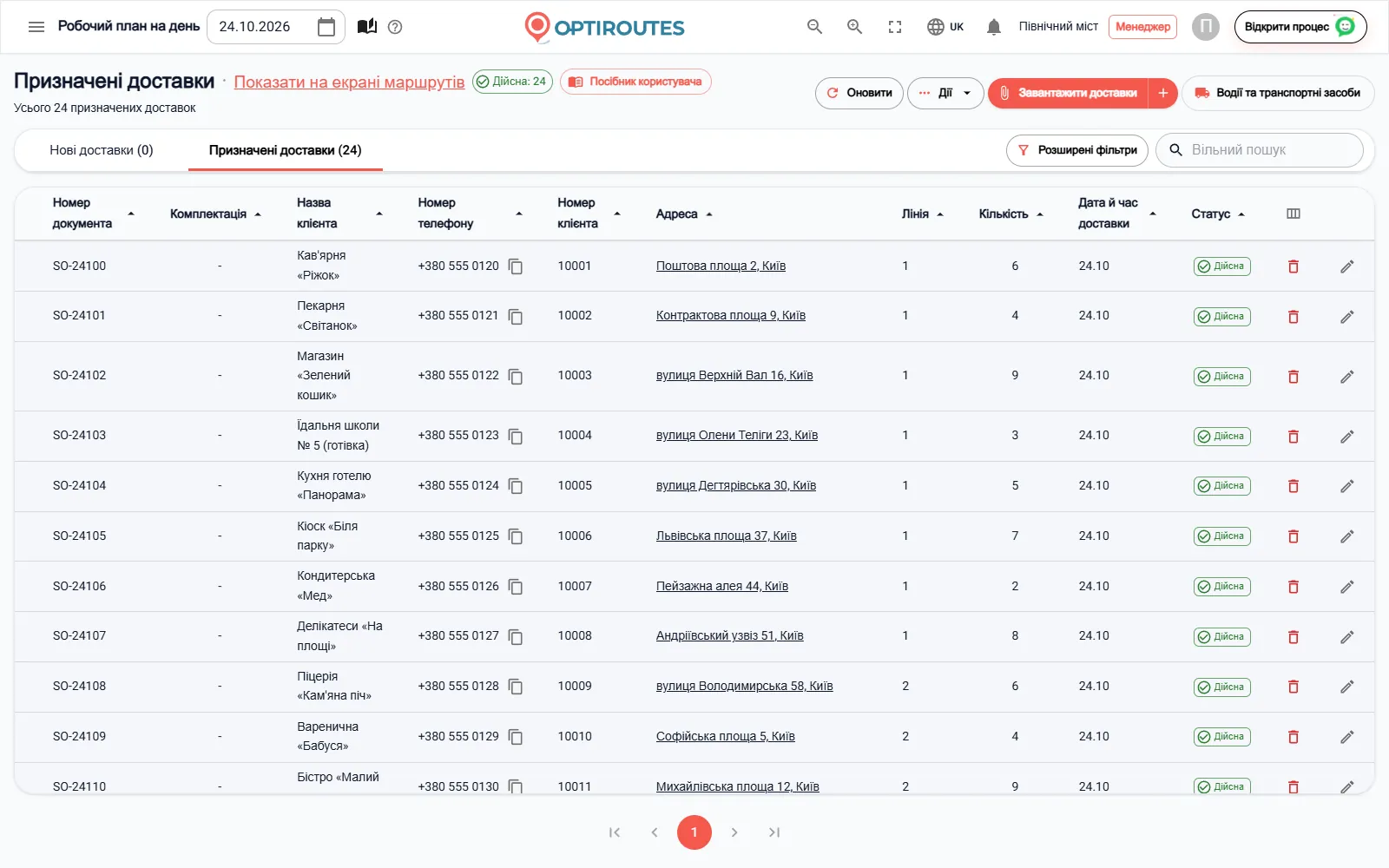Go to next page arrow
The width and height of the screenshot is (1389, 868).
point(734,832)
